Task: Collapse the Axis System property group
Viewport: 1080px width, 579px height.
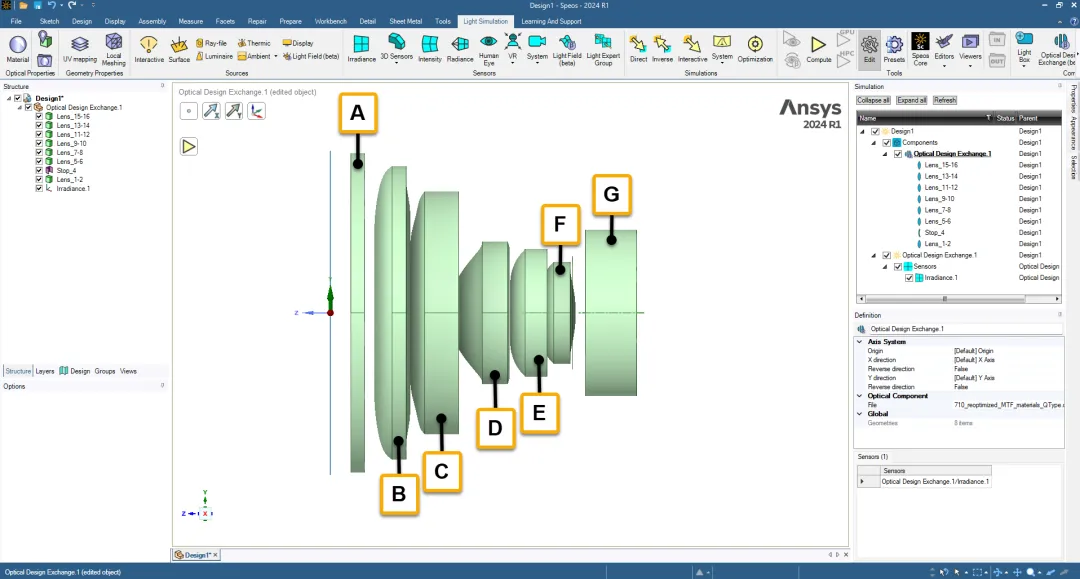Action: pyautogui.click(x=860, y=341)
